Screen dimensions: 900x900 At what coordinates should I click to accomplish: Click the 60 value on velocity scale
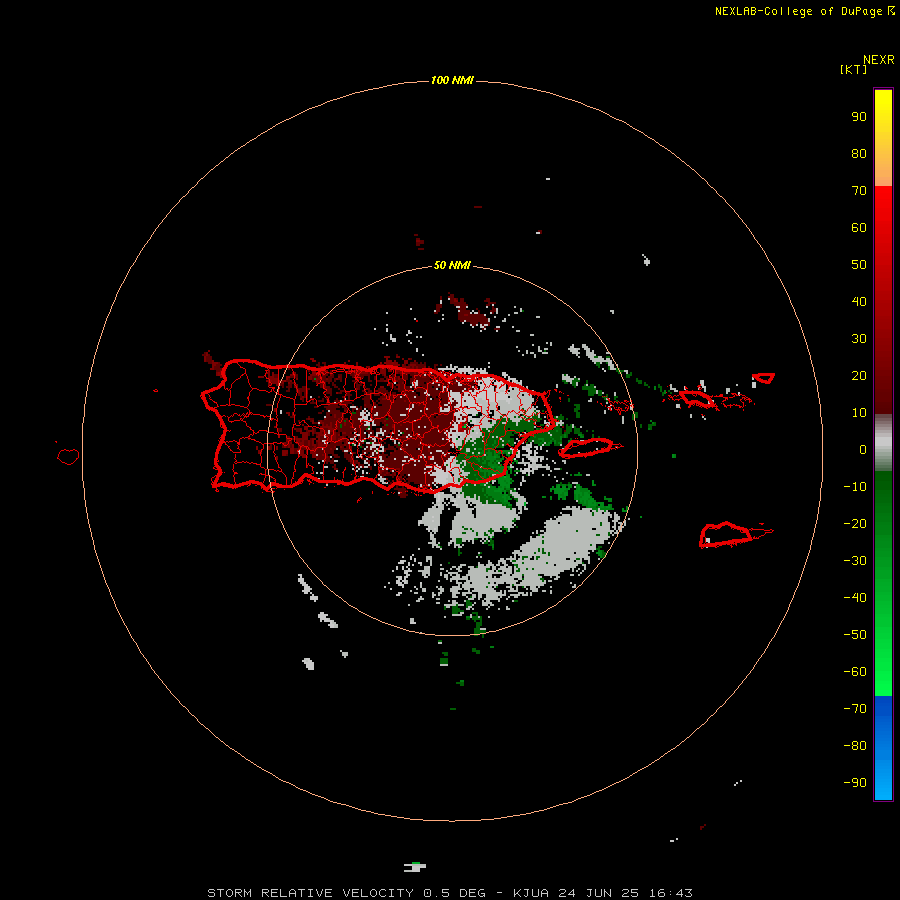pyautogui.click(x=859, y=228)
